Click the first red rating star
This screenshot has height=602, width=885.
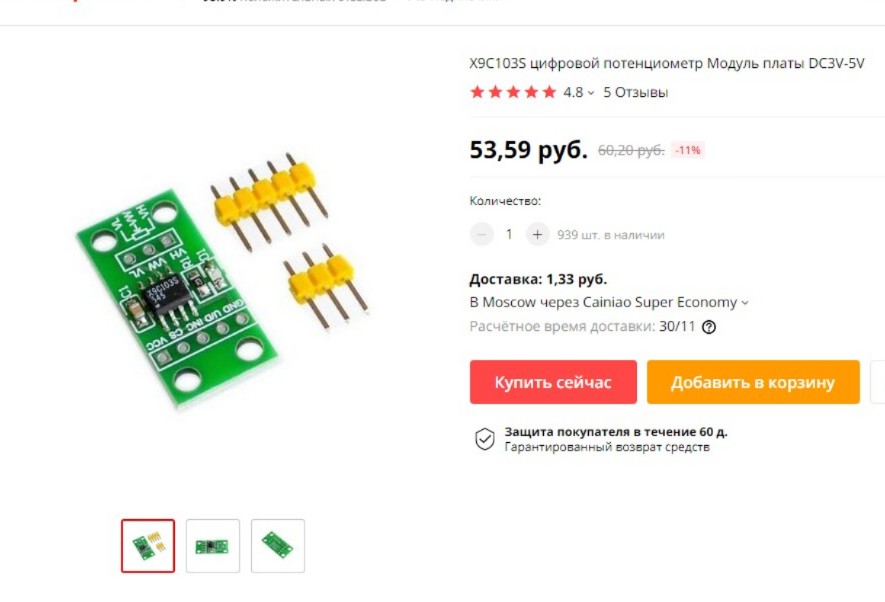click(x=477, y=92)
